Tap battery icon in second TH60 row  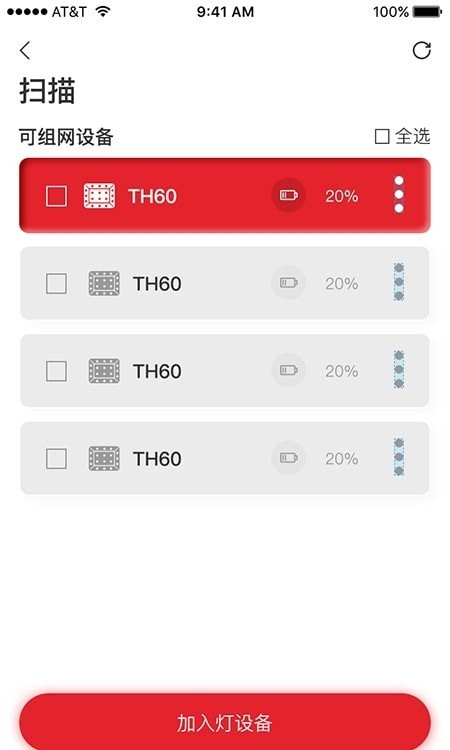point(288,283)
